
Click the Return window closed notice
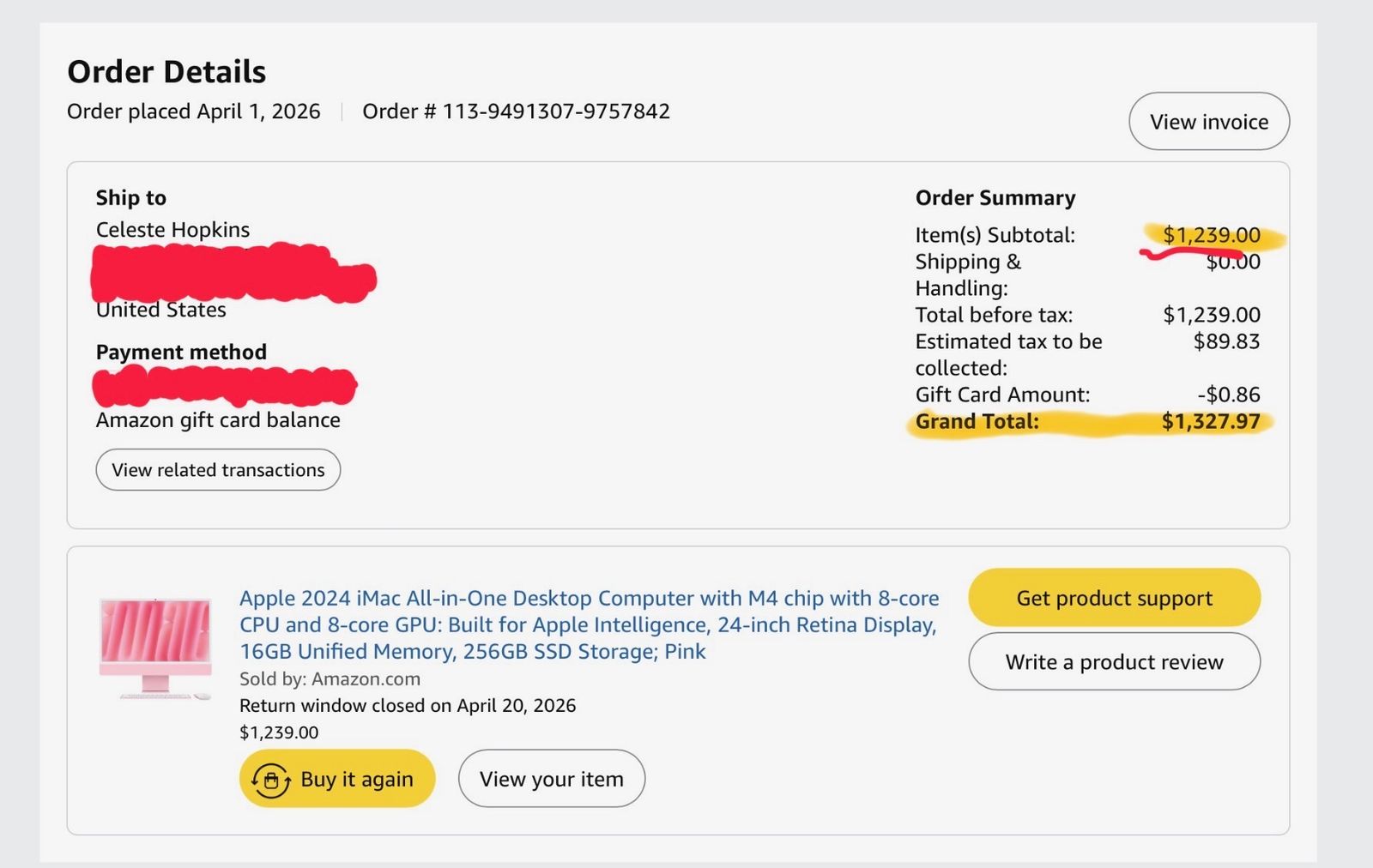pos(408,706)
